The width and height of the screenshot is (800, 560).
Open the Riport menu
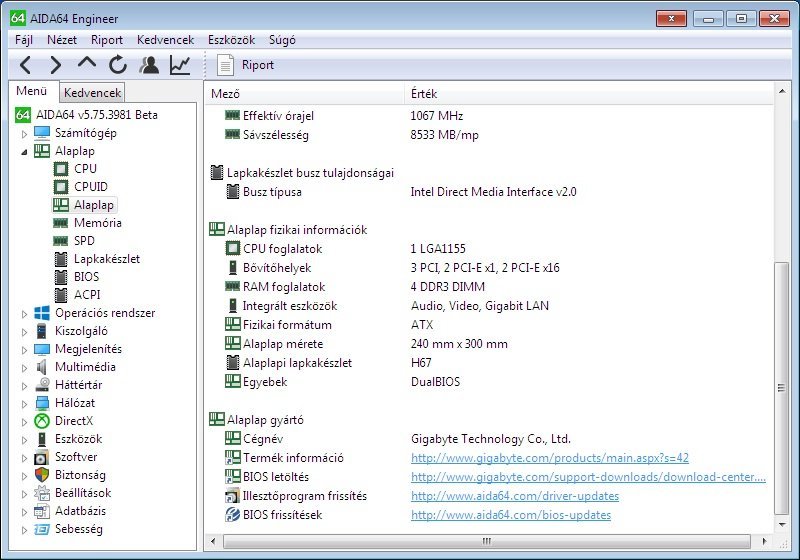107,40
